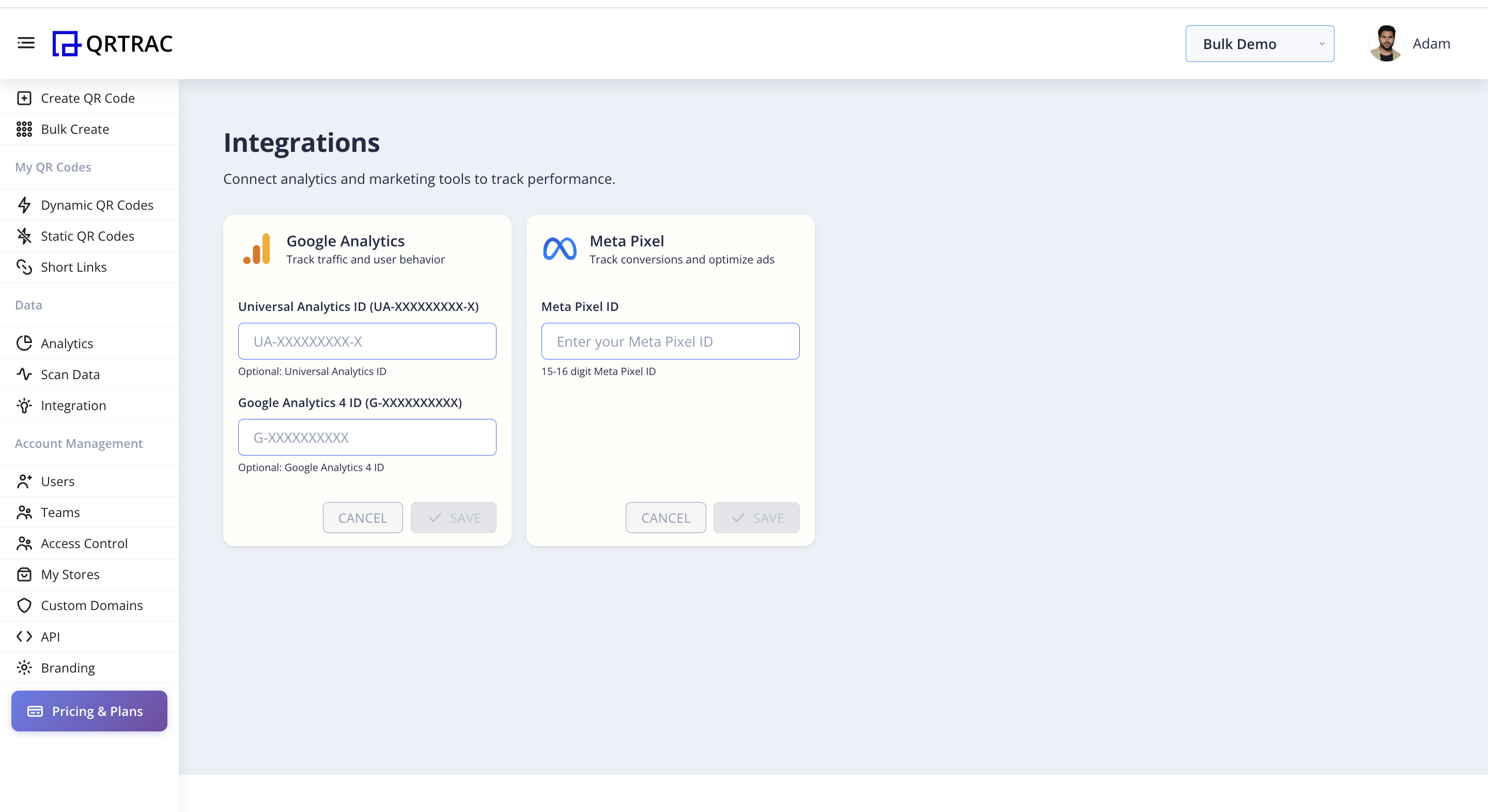
Task: Open Adam's profile avatar menu
Action: (x=1385, y=43)
